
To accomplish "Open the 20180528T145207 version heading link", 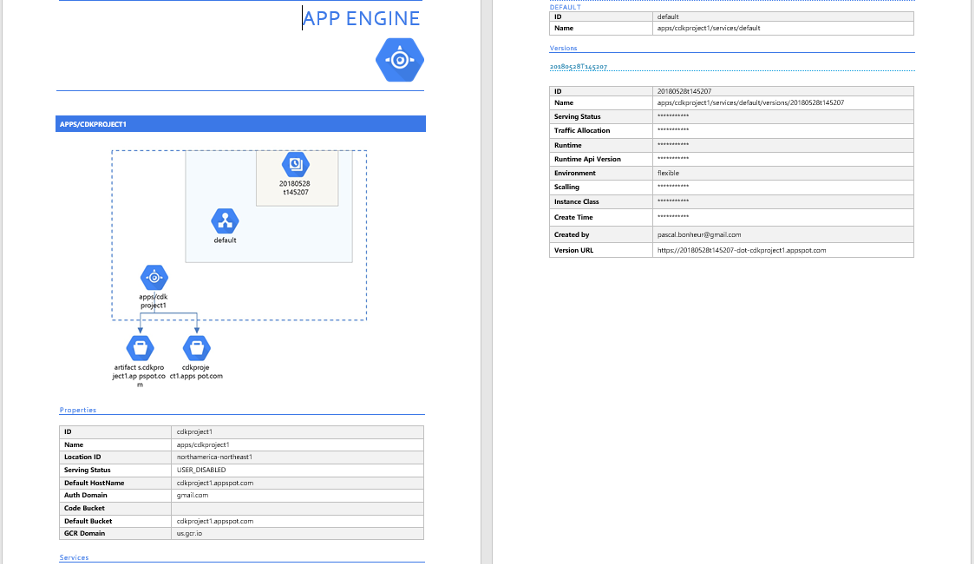I will tap(578, 66).
